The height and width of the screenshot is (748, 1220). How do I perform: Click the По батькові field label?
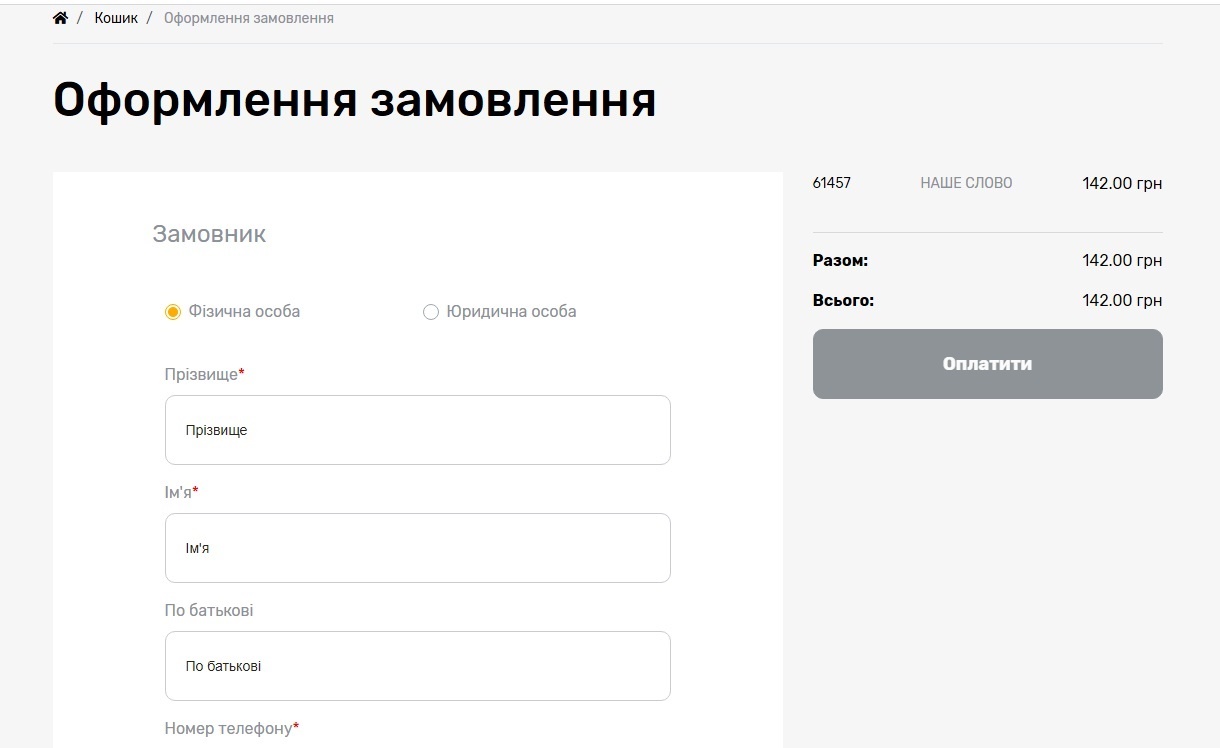(x=209, y=610)
